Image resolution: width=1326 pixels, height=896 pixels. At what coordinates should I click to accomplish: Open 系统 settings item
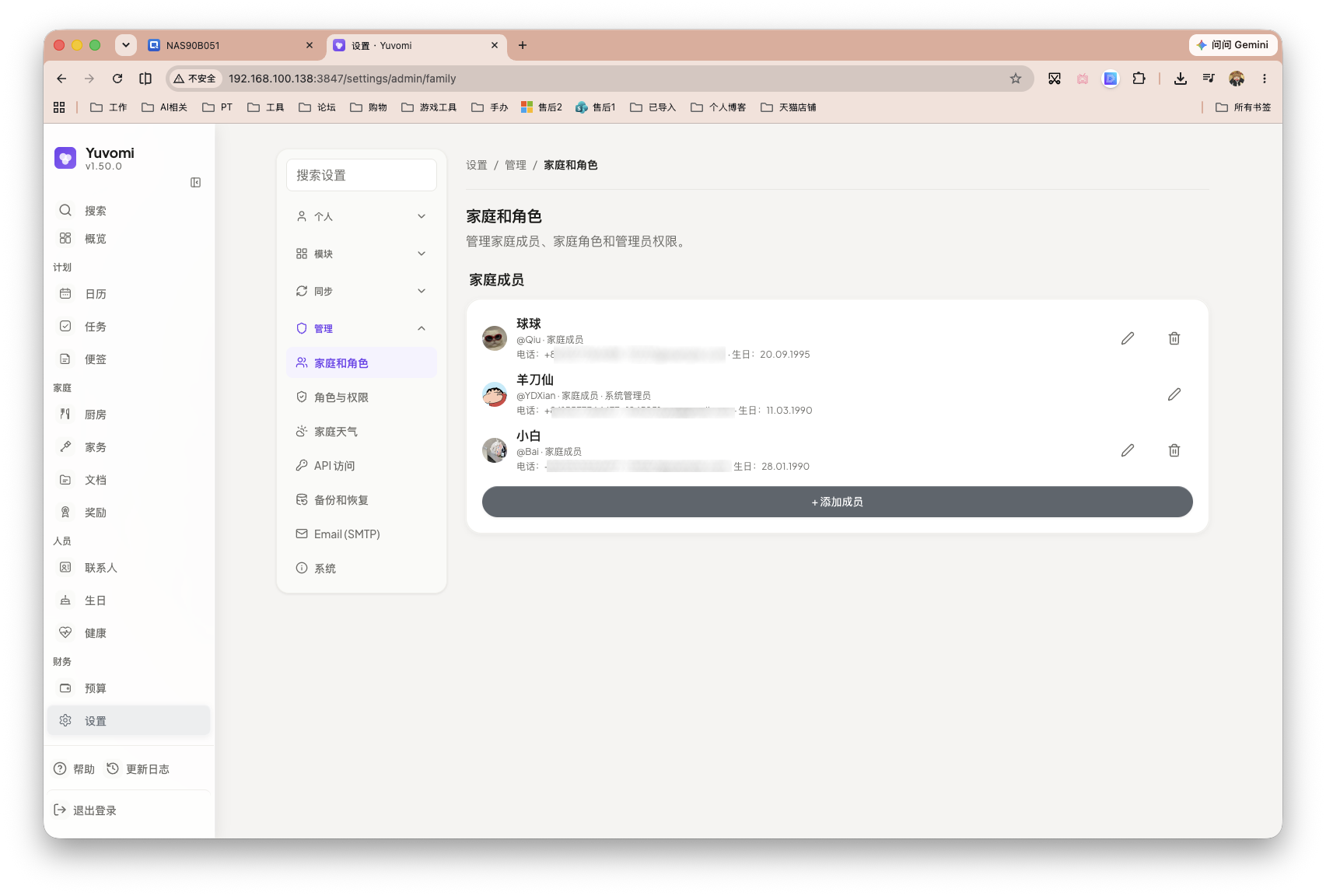click(x=362, y=569)
